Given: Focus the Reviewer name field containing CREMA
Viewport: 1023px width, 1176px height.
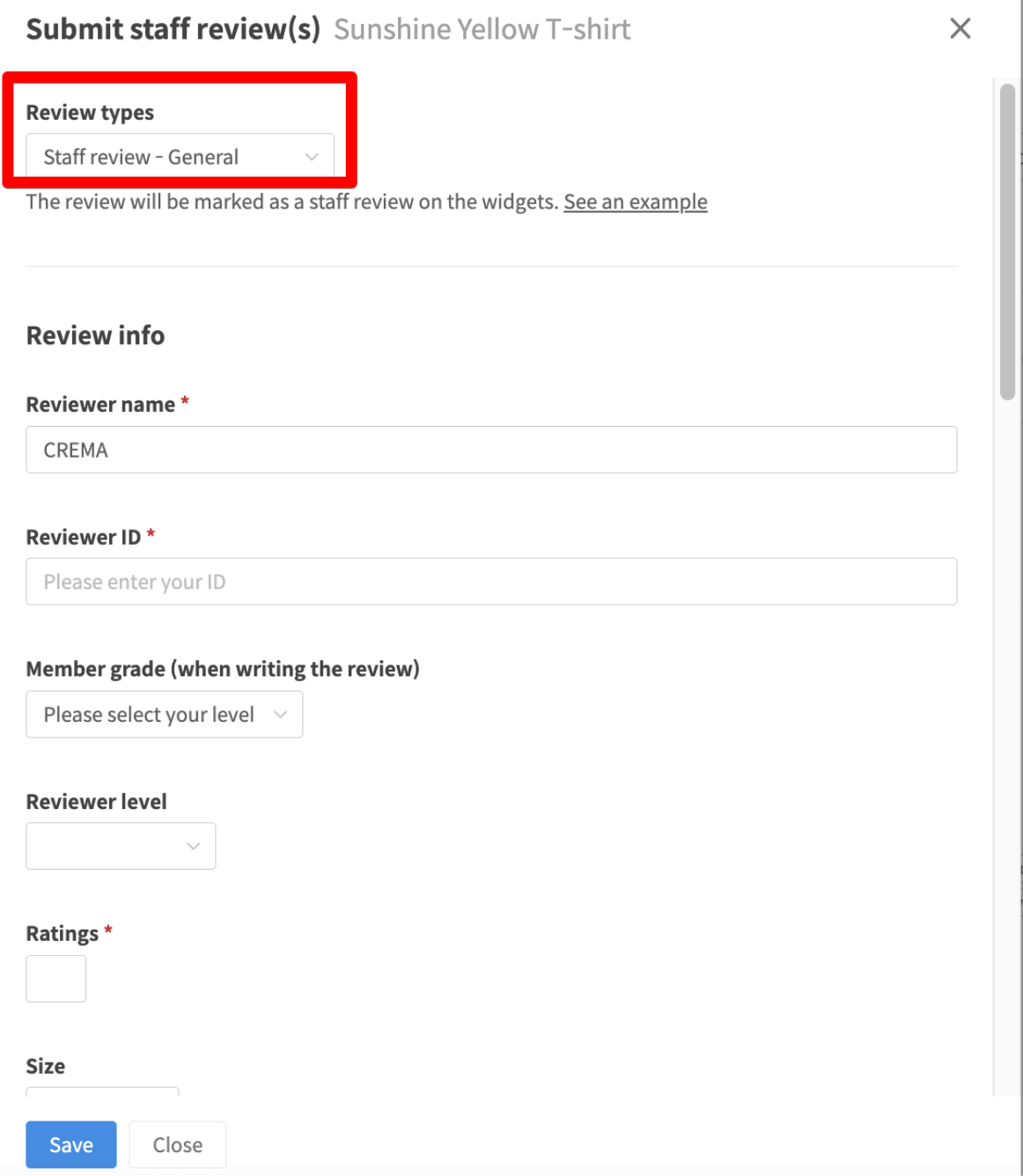Looking at the screenshot, I should click(490, 451).
